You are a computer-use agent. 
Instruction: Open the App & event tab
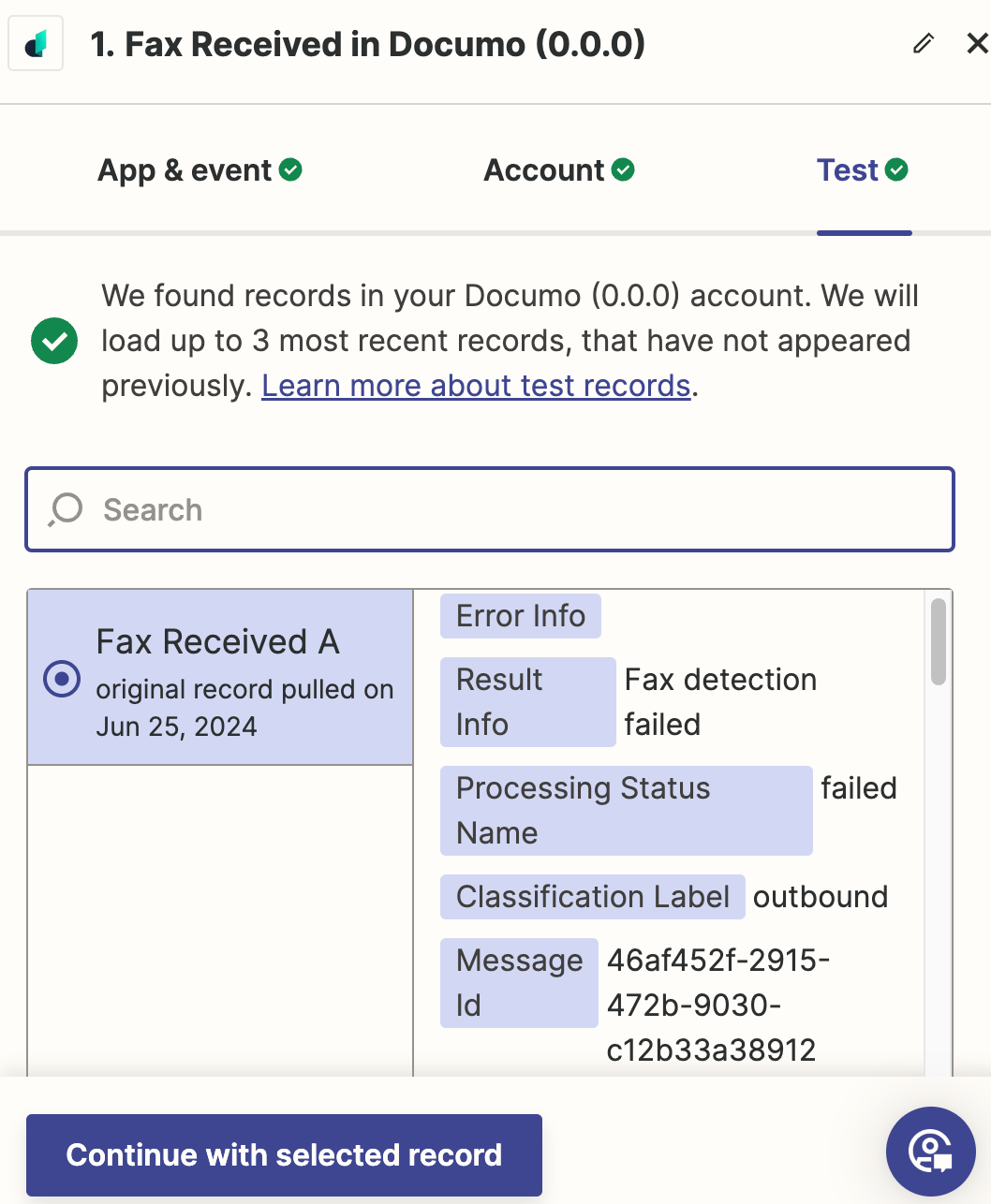[x=200, y=170]
